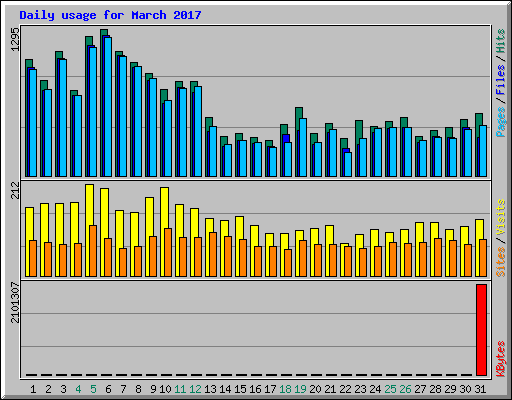Click day 8 on the x-axis
Screen dimensions: 512x400
[x=138, y=389]
